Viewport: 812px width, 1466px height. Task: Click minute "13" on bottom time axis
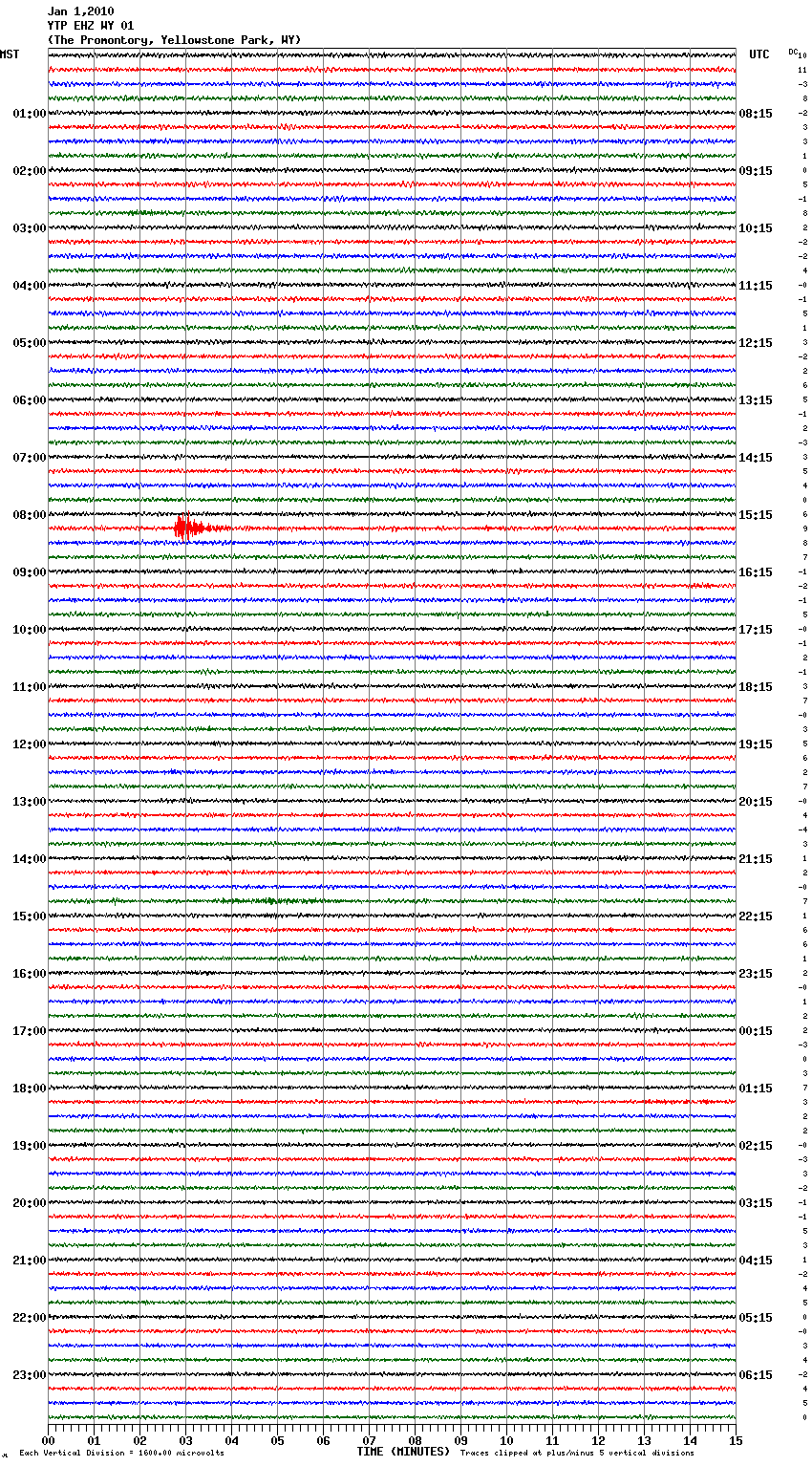click(x=644, y=1439)
